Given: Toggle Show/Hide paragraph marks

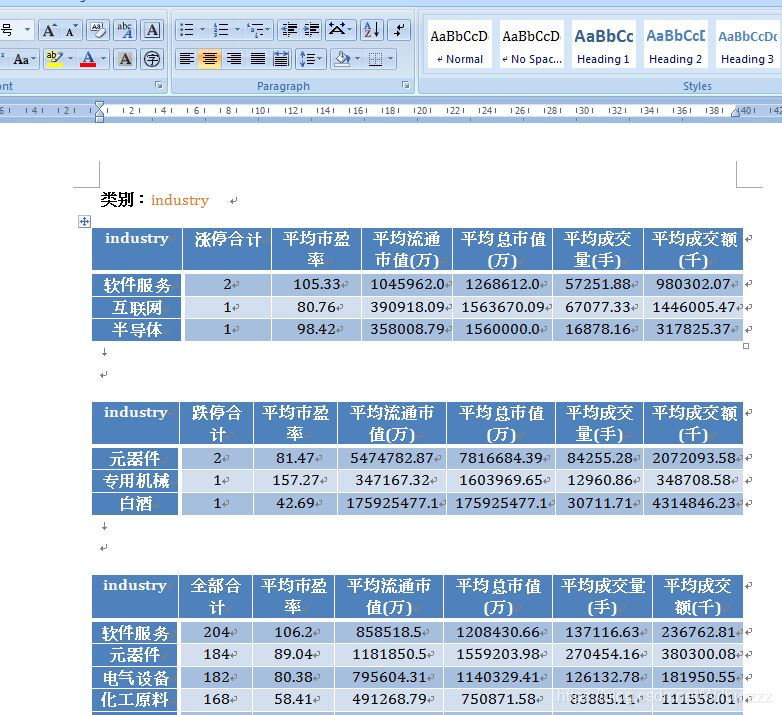Looking at the screenshot, I should tap(399, 30).
